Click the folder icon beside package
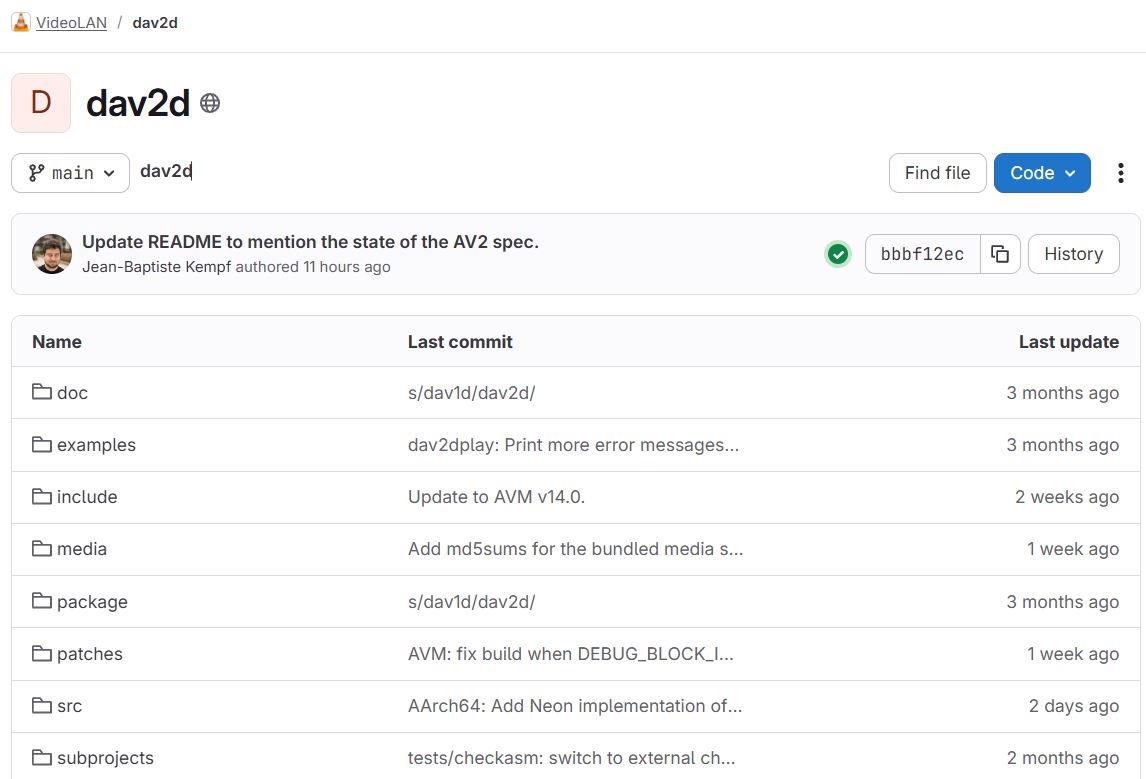 42,601
